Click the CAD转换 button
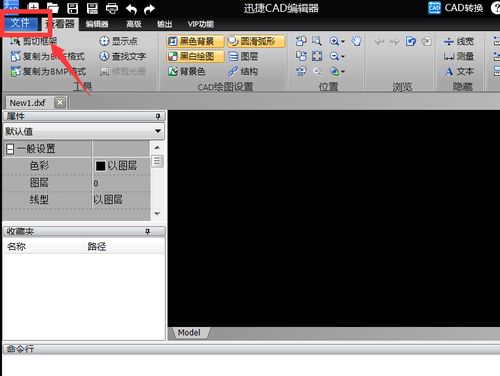 tap(456, 8)
